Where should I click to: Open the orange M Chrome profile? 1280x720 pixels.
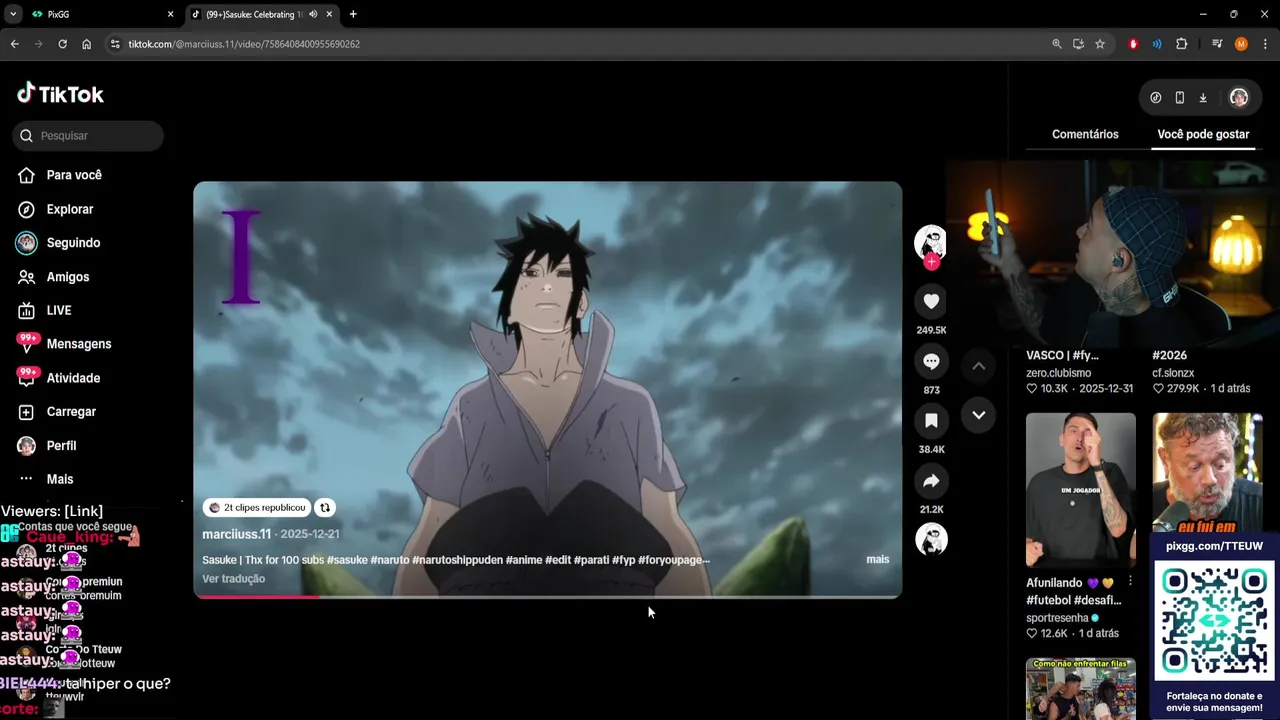pos(1241,44)
